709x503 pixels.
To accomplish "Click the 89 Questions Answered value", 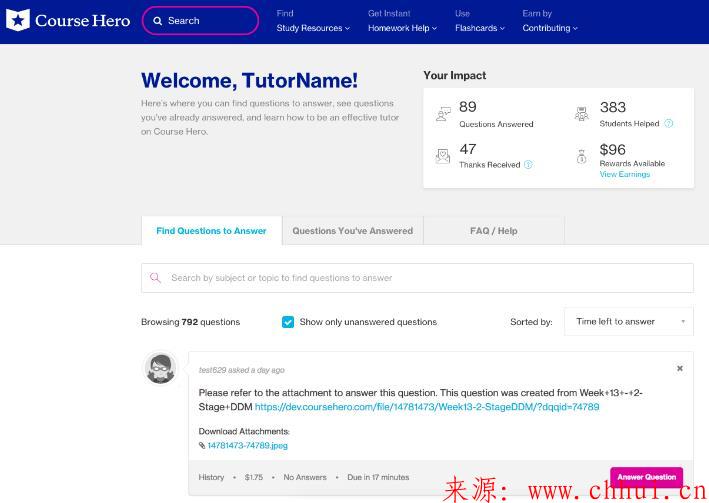I will tap(468, 107).
